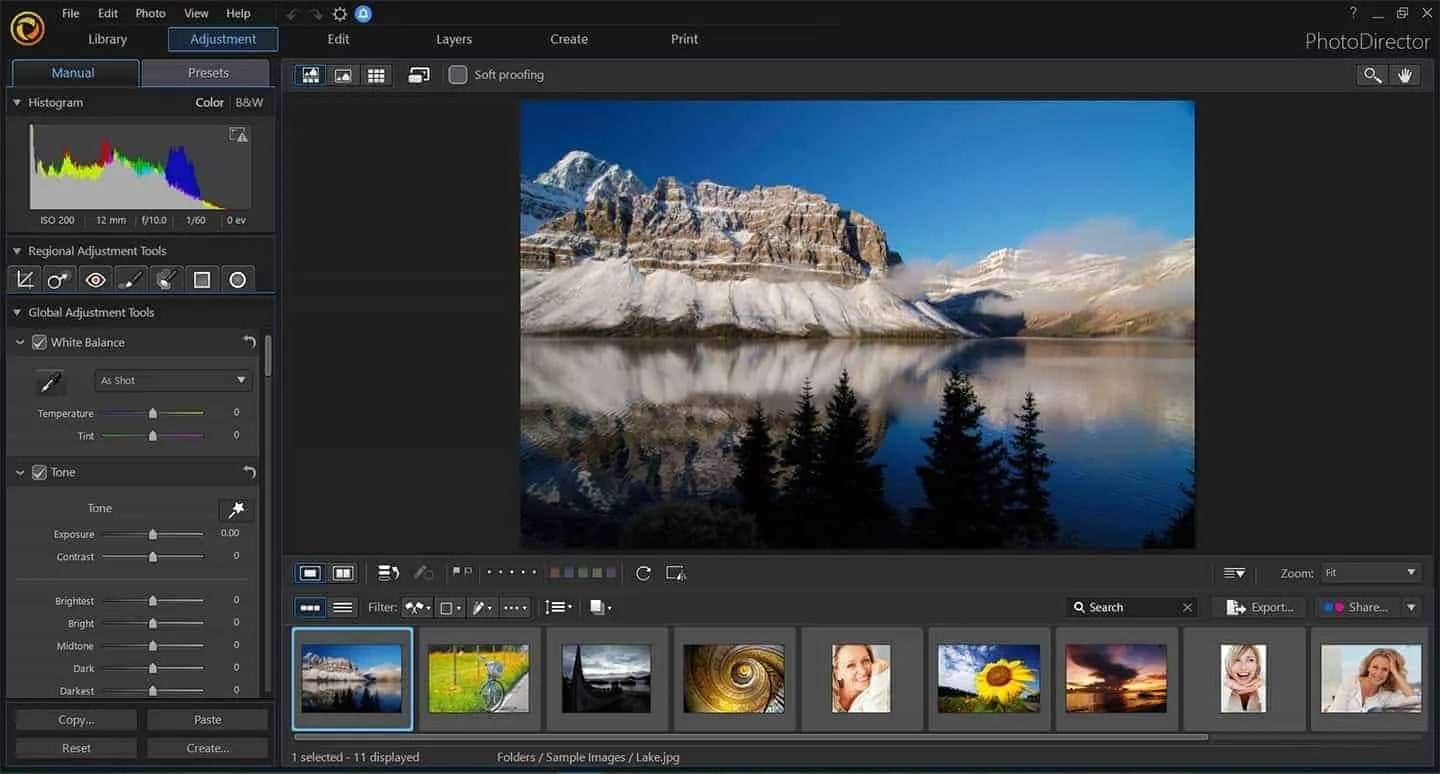Switch to browser grid mode
1440x774 pixels.
pos(376,75)
